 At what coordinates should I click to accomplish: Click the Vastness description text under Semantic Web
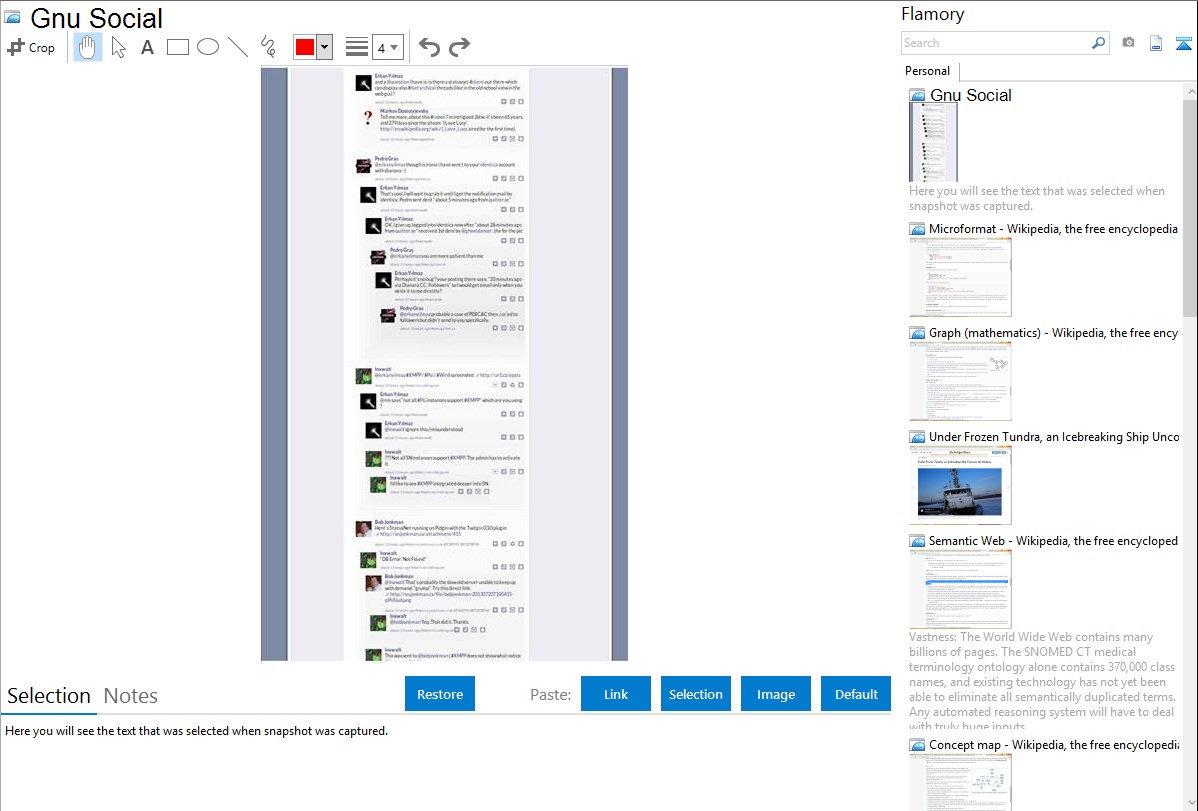[x=1042, y=681]
